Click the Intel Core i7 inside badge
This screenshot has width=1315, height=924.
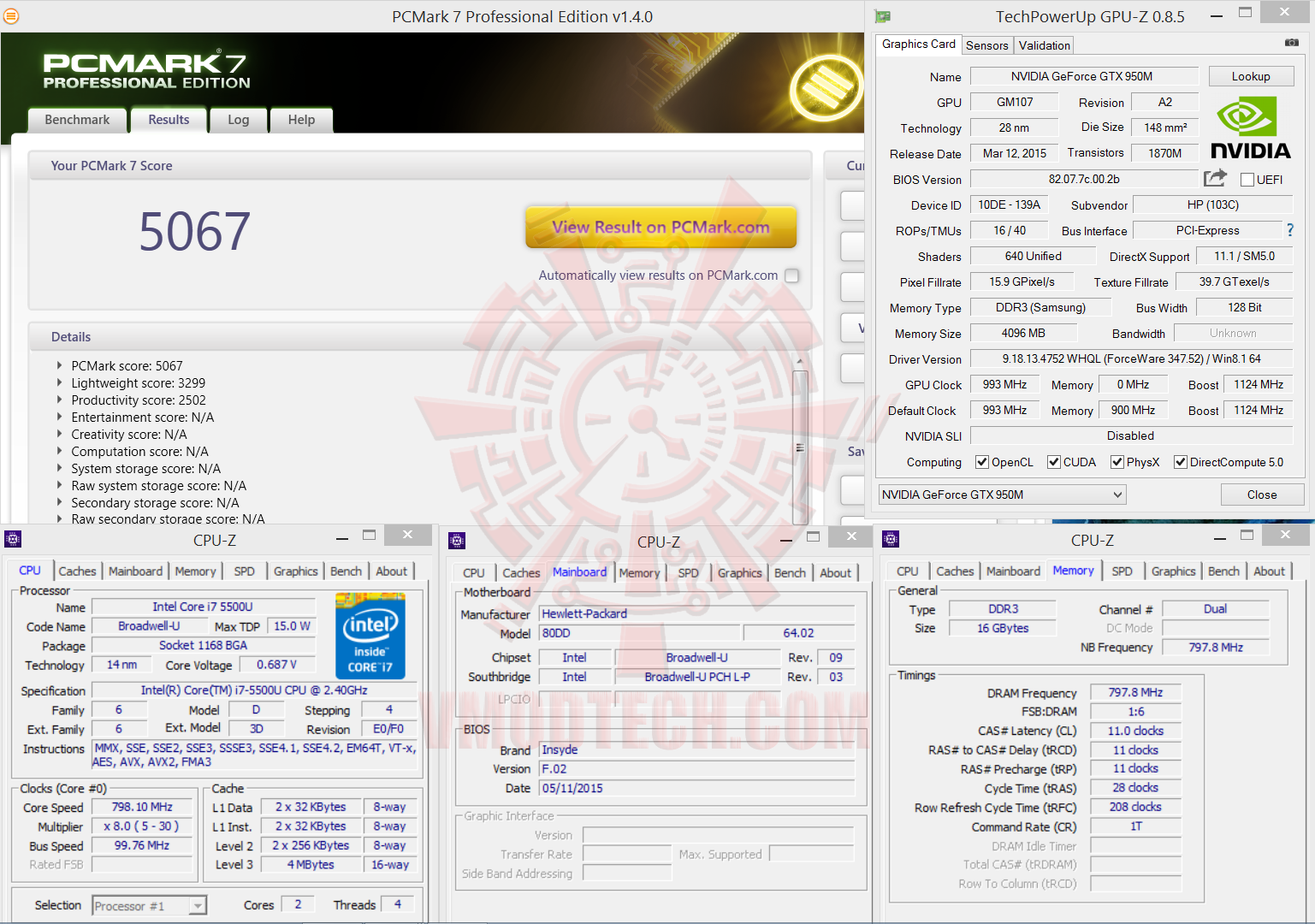[x=370, y=637]
